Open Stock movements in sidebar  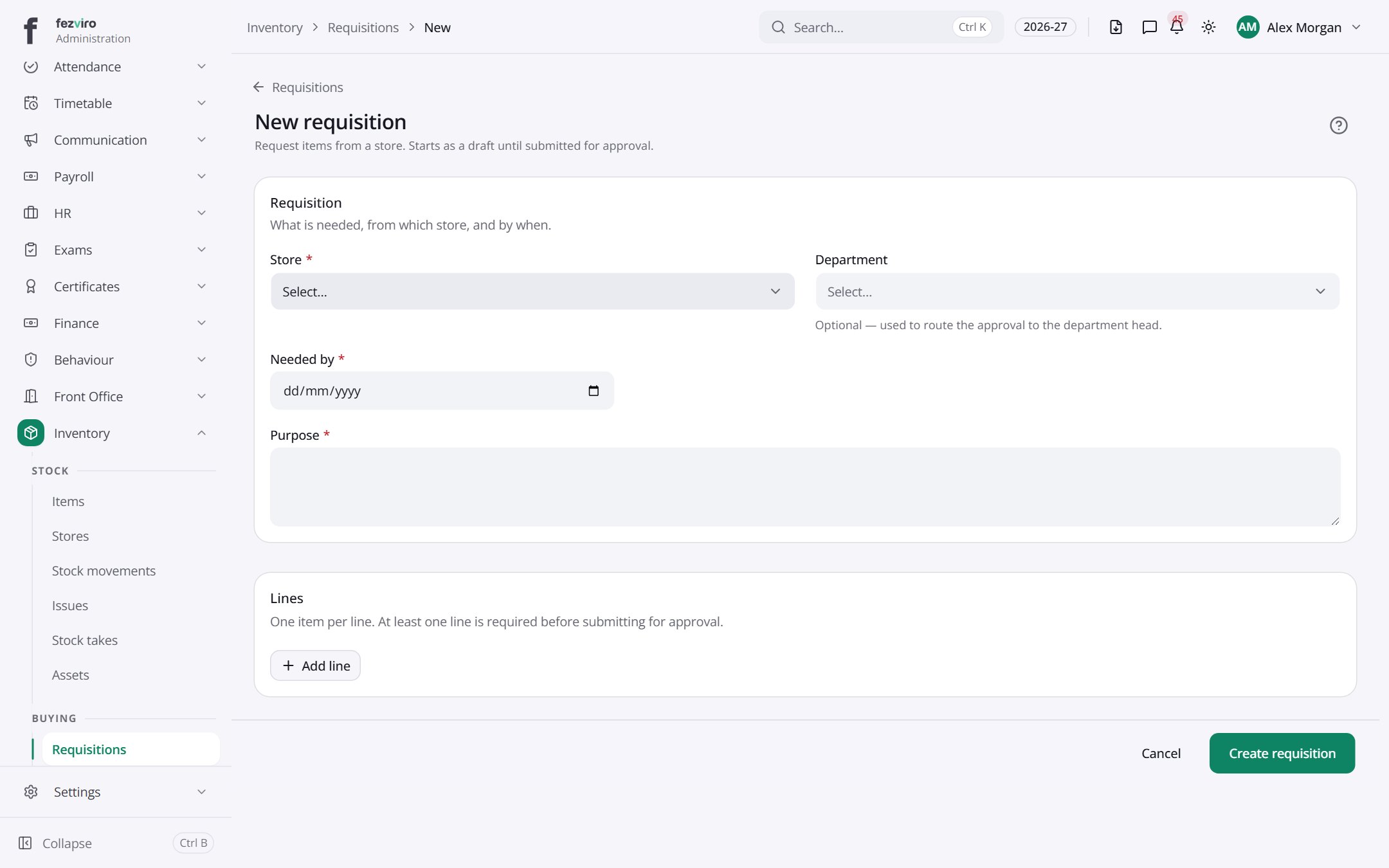point(104,571)
